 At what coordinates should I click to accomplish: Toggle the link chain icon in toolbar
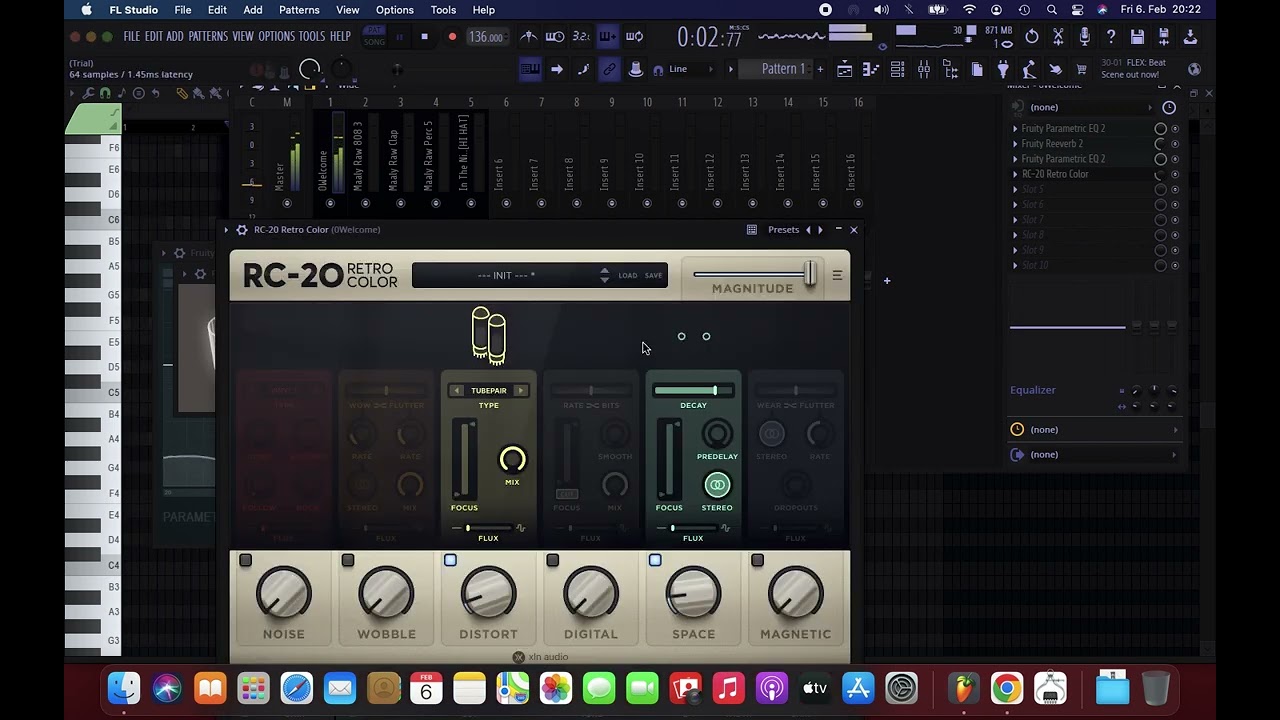tap(609, 69)
